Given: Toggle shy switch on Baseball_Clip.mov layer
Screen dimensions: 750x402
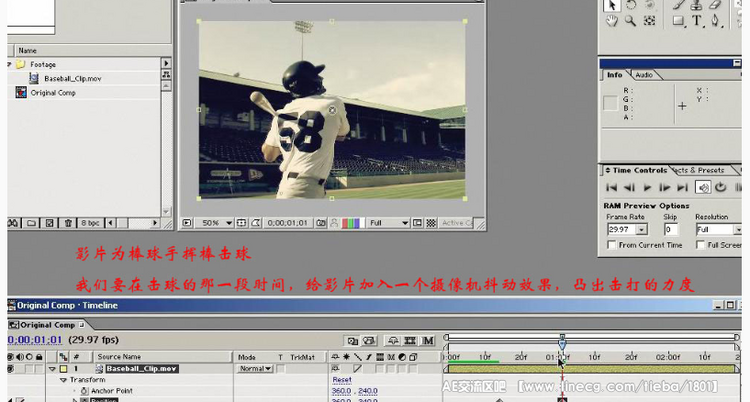Looking at the screenshot, I should (335, 369).
